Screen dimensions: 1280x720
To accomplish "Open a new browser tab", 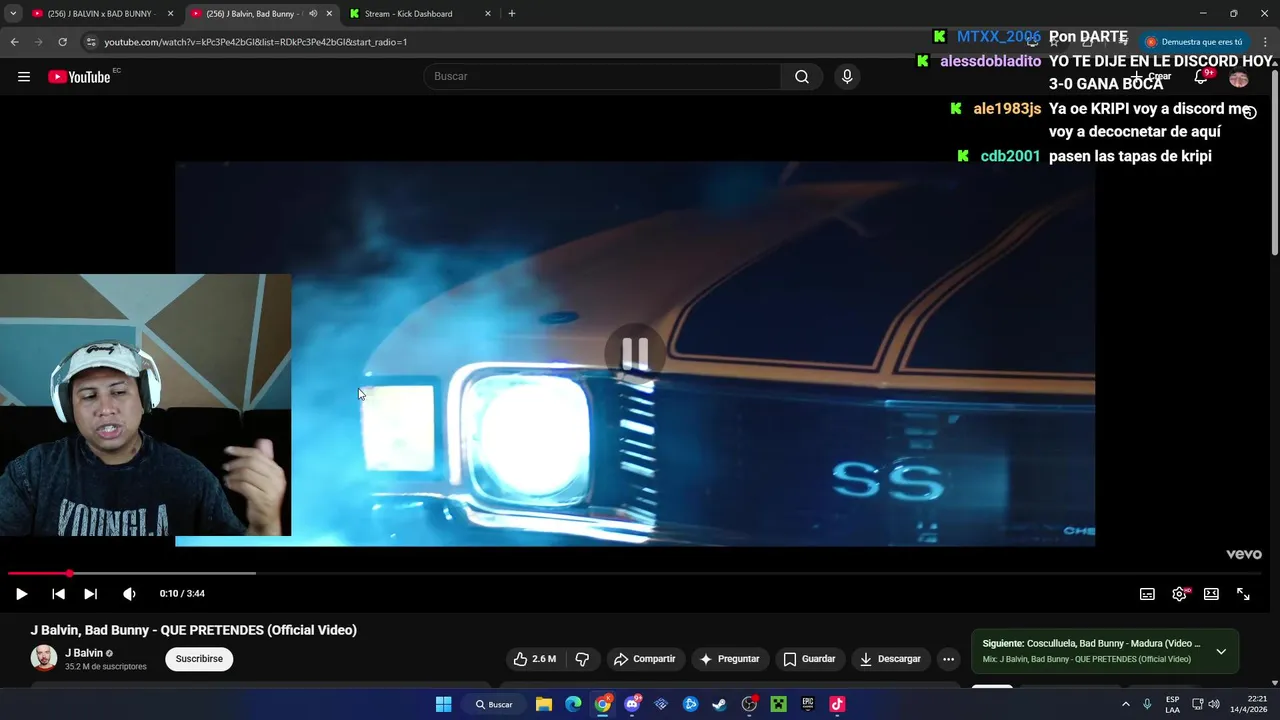I will click(512, 14).
